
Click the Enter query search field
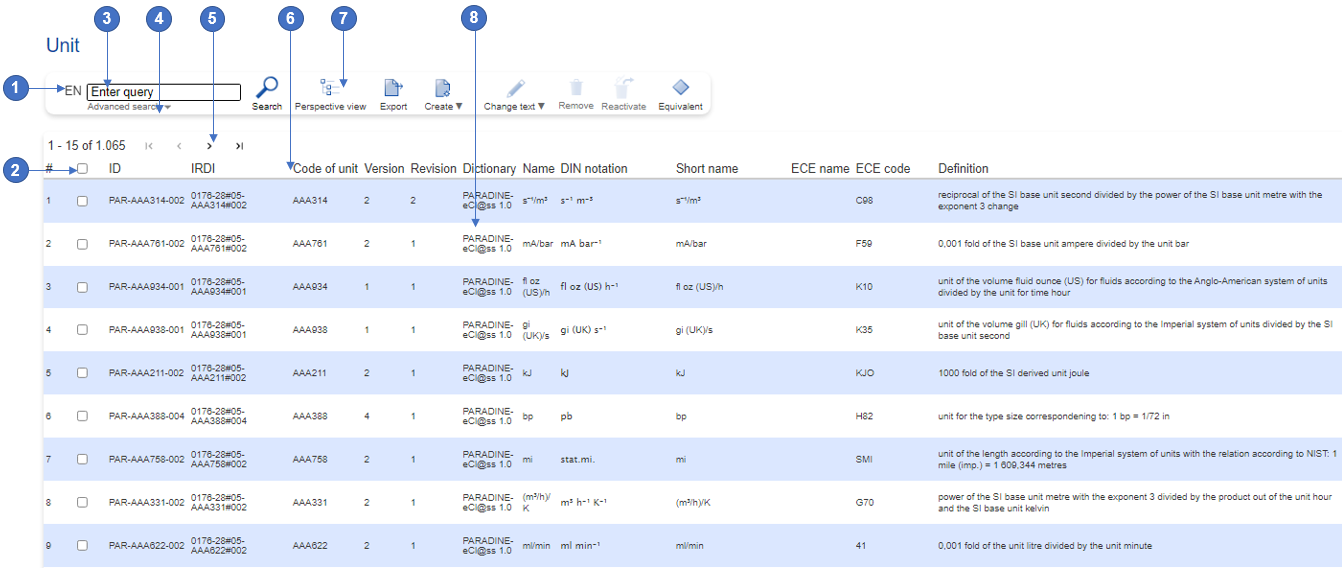pos(164,92)
